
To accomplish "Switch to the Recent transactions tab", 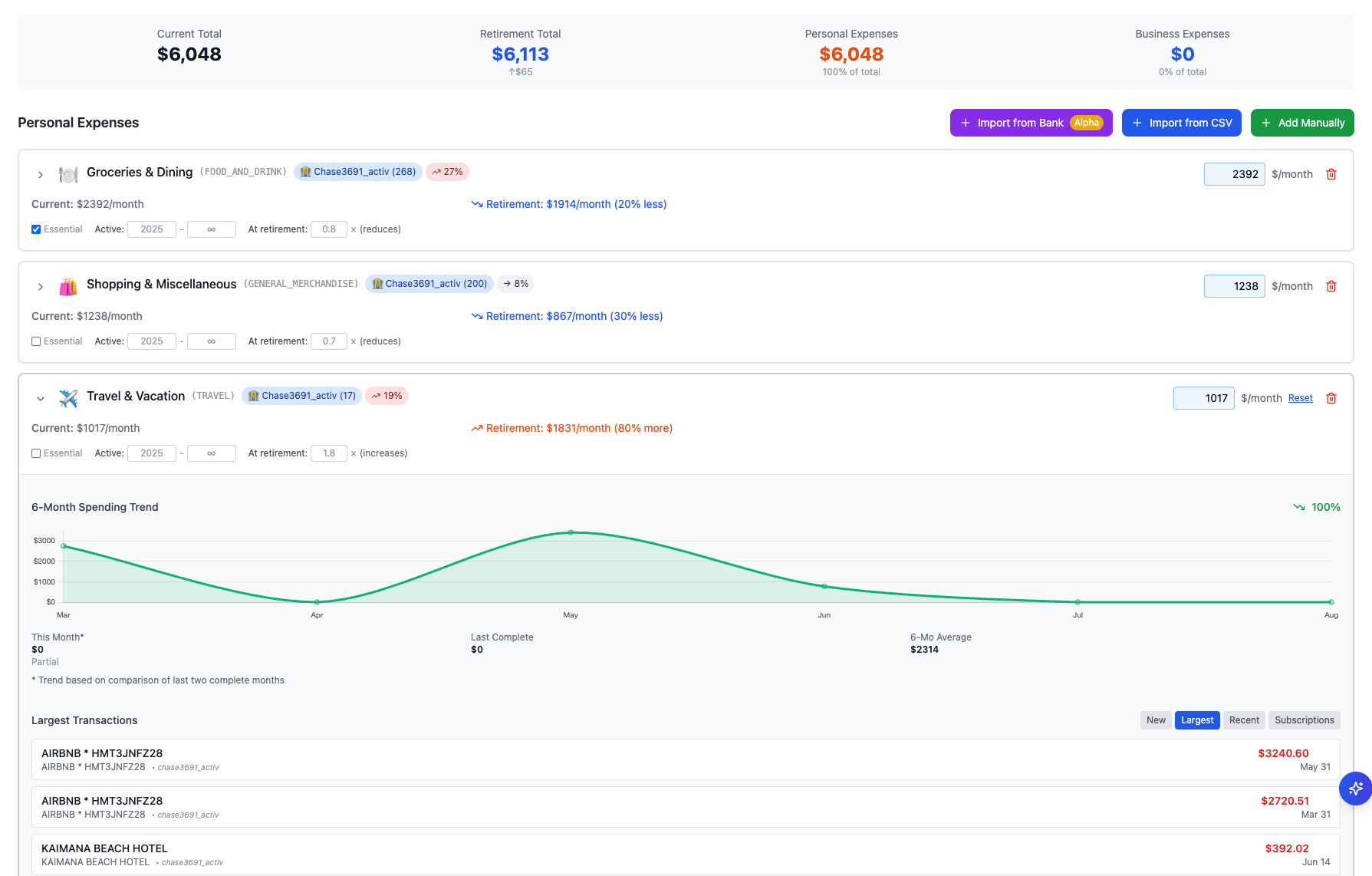I will coord(1243,720).
